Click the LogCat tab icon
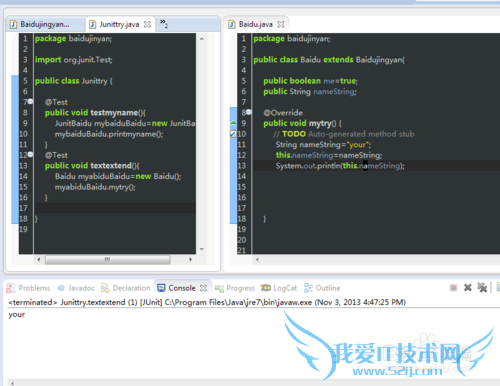Viewport: 500px width, 386px height. 266,288
